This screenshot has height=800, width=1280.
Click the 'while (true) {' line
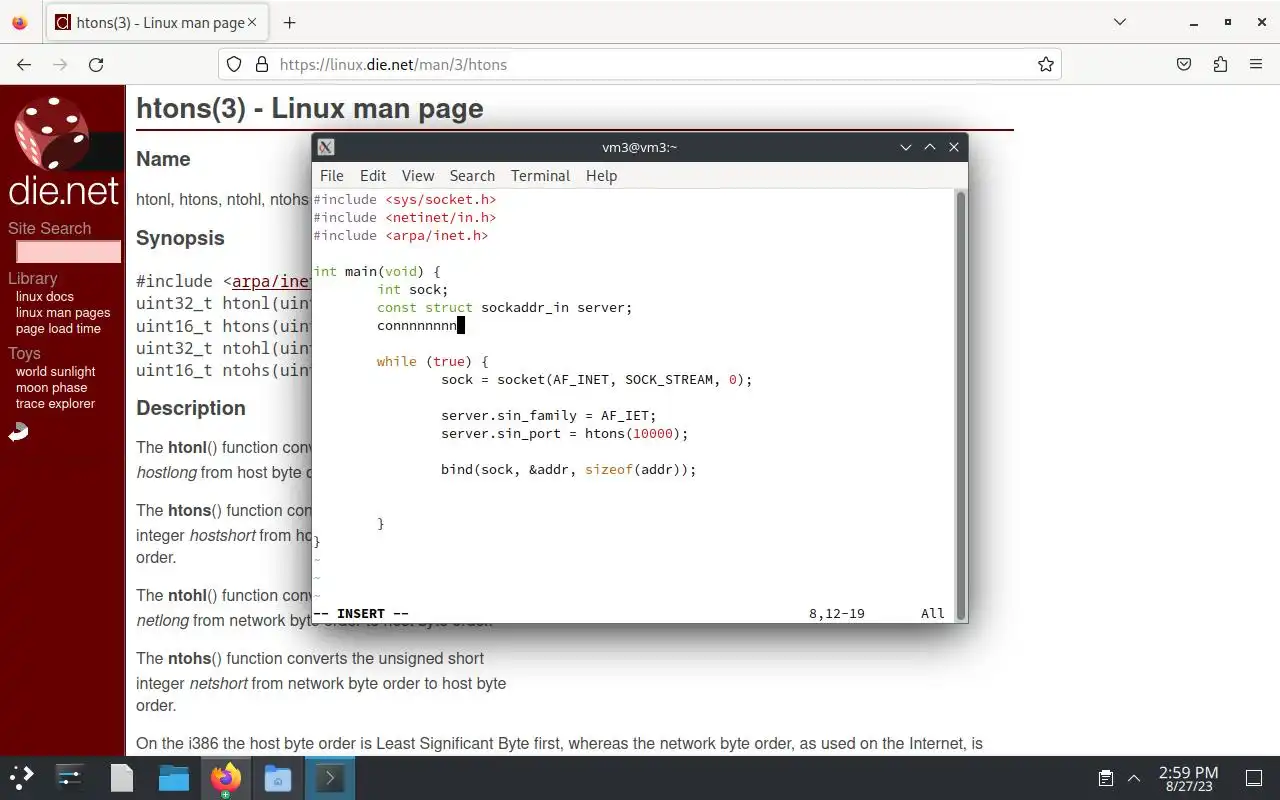click(433, 361)
